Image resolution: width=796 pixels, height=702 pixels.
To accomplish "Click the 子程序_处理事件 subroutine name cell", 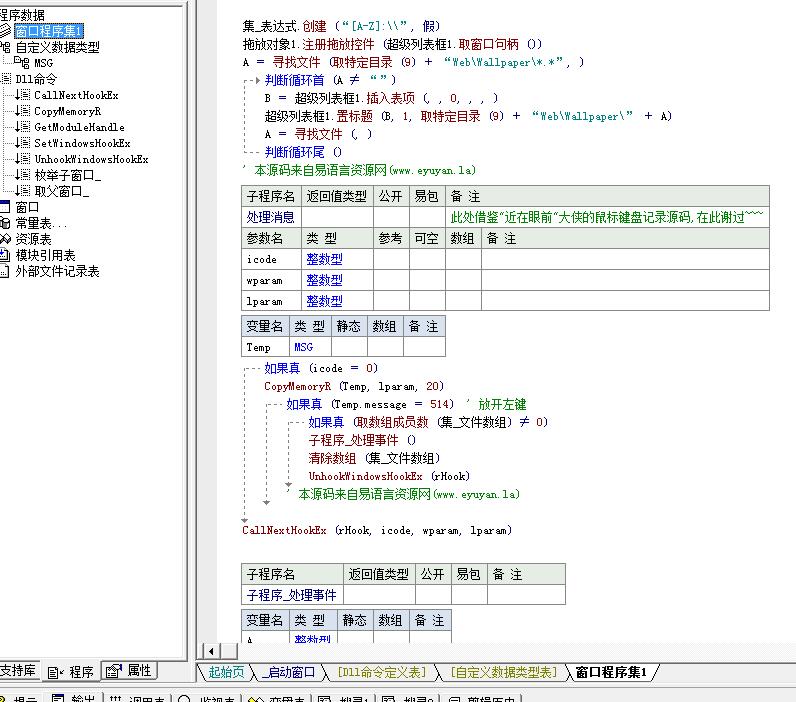I will 292,595.
